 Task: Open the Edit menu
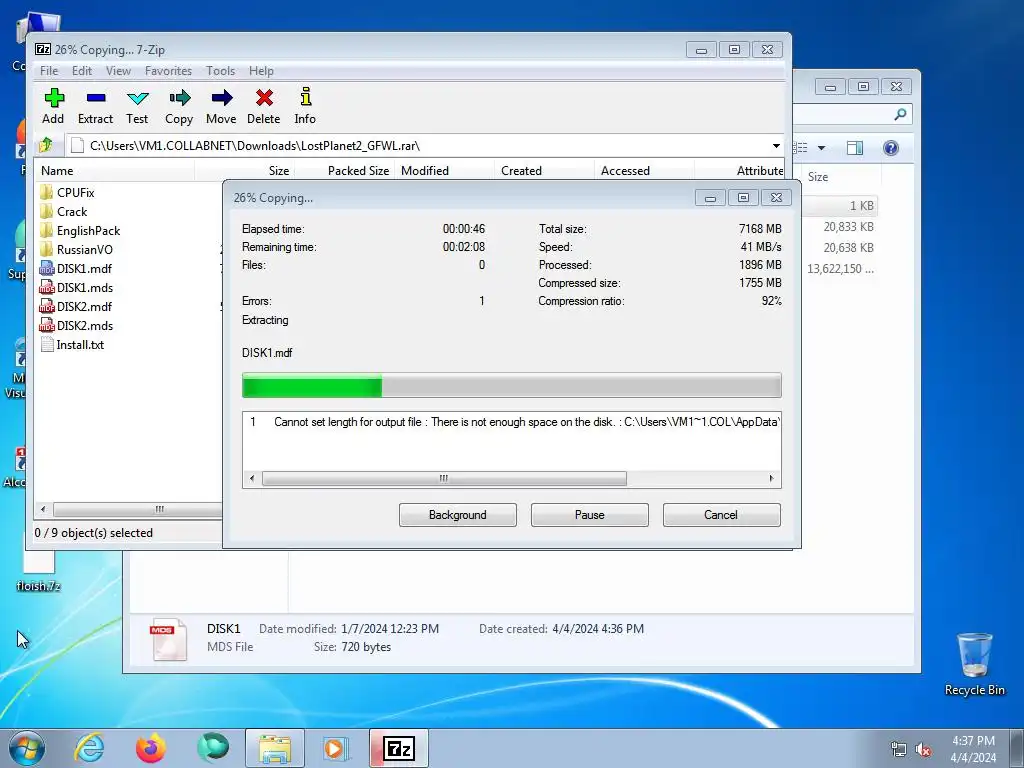[82, 71]
